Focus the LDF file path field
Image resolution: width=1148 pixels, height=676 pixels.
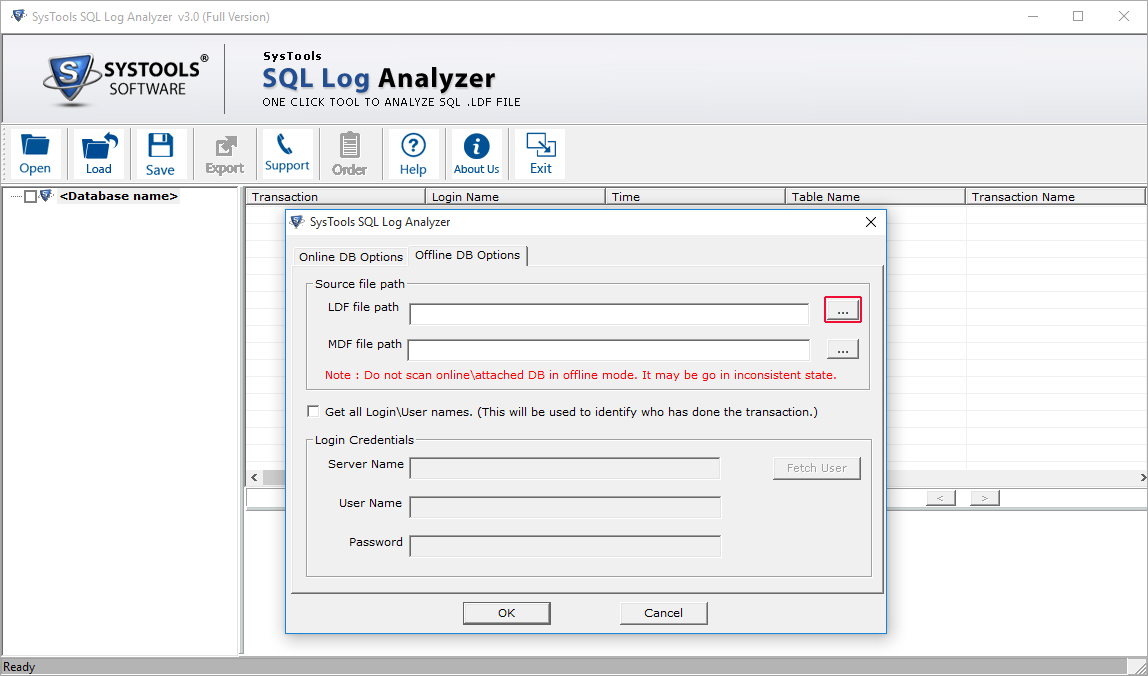point(609,314)
